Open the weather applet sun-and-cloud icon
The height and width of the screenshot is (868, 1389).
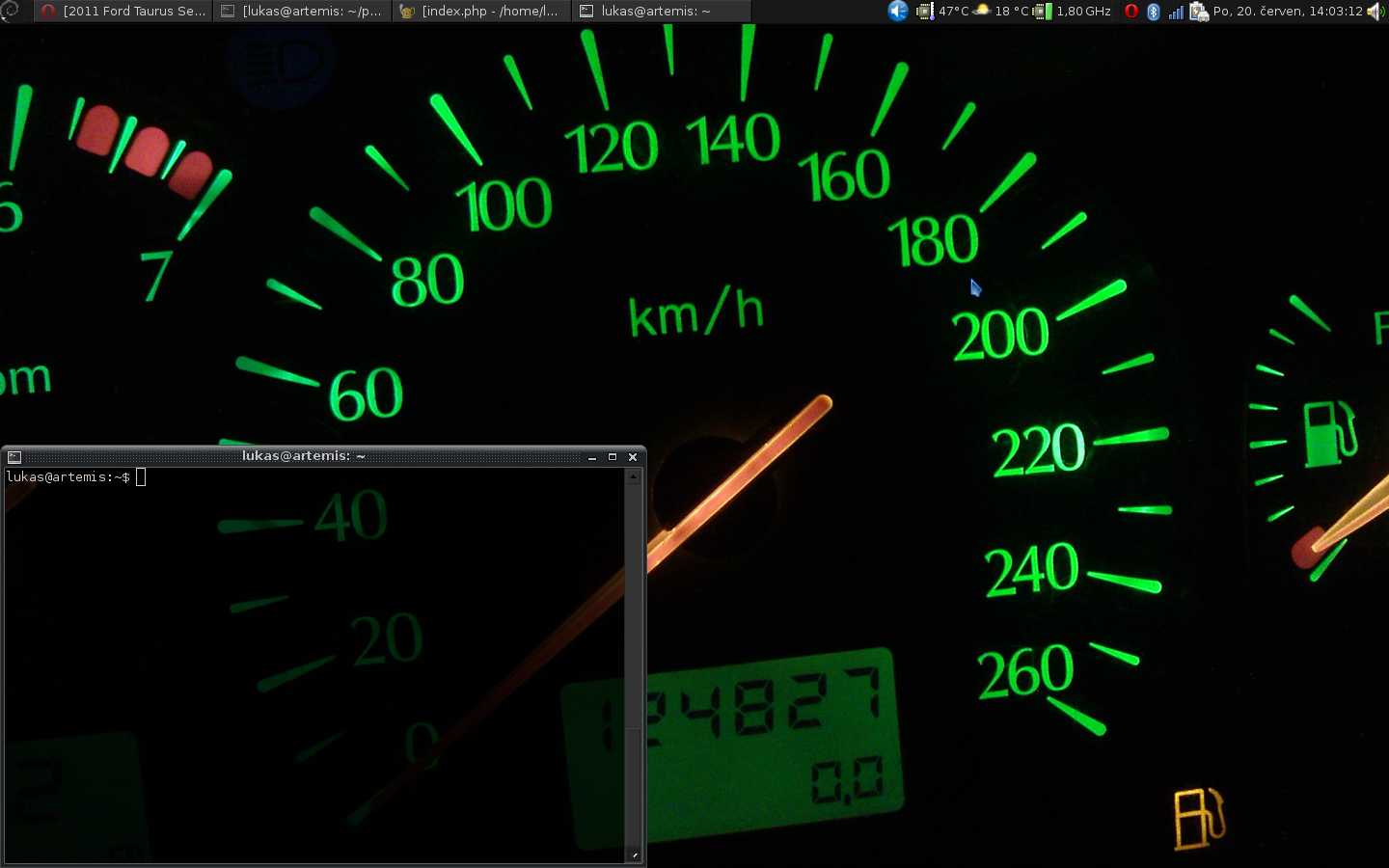pos(982,11)
